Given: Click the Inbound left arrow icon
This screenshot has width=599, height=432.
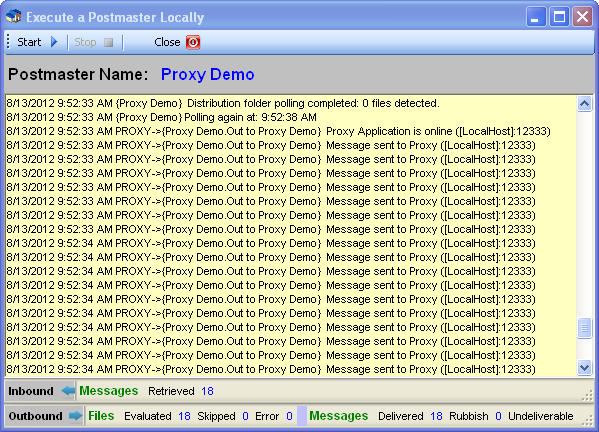Looking at the screenshot, I should pos(68,391).
